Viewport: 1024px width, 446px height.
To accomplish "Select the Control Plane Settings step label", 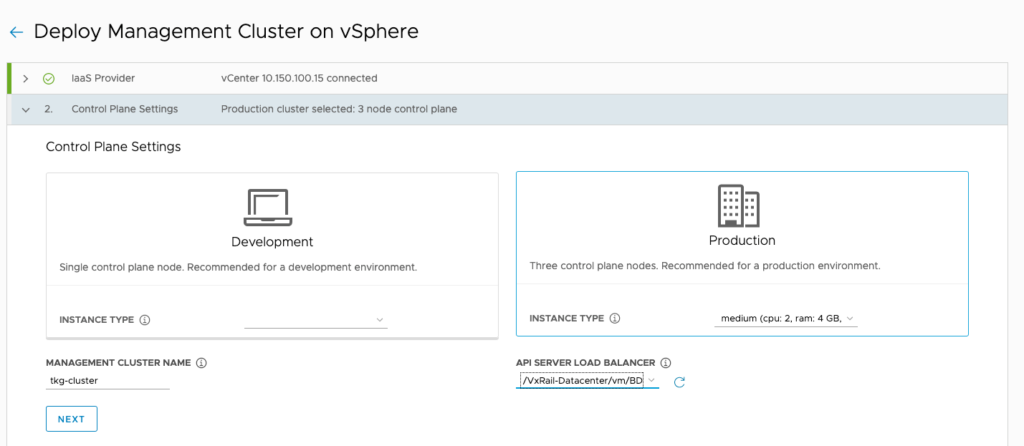I will pos(125,109).
